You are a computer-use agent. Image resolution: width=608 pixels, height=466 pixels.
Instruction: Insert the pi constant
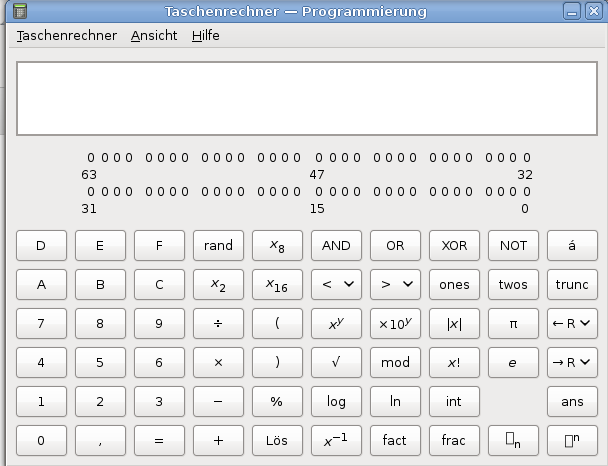(x=513, y=323)
